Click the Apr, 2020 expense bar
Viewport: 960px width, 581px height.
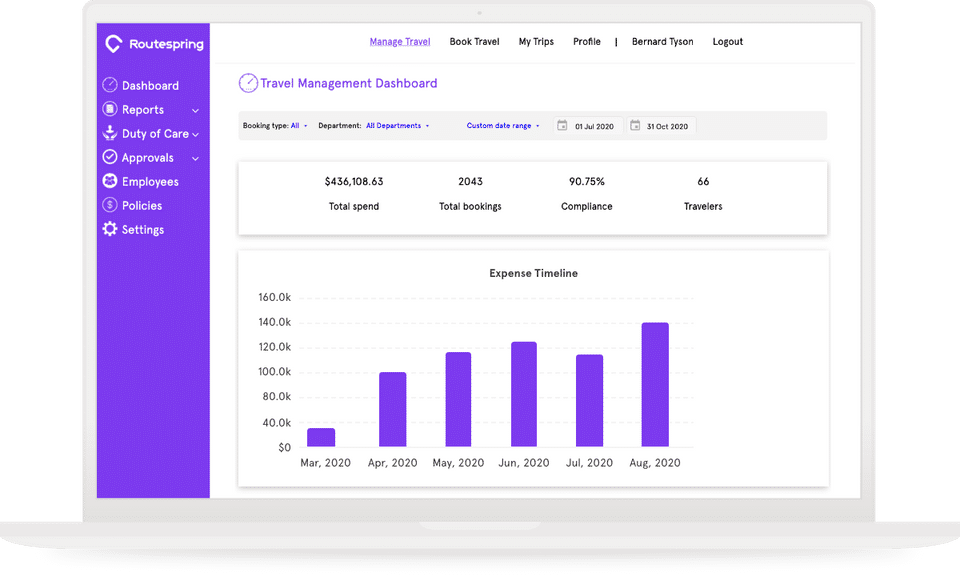pos(392,409)
